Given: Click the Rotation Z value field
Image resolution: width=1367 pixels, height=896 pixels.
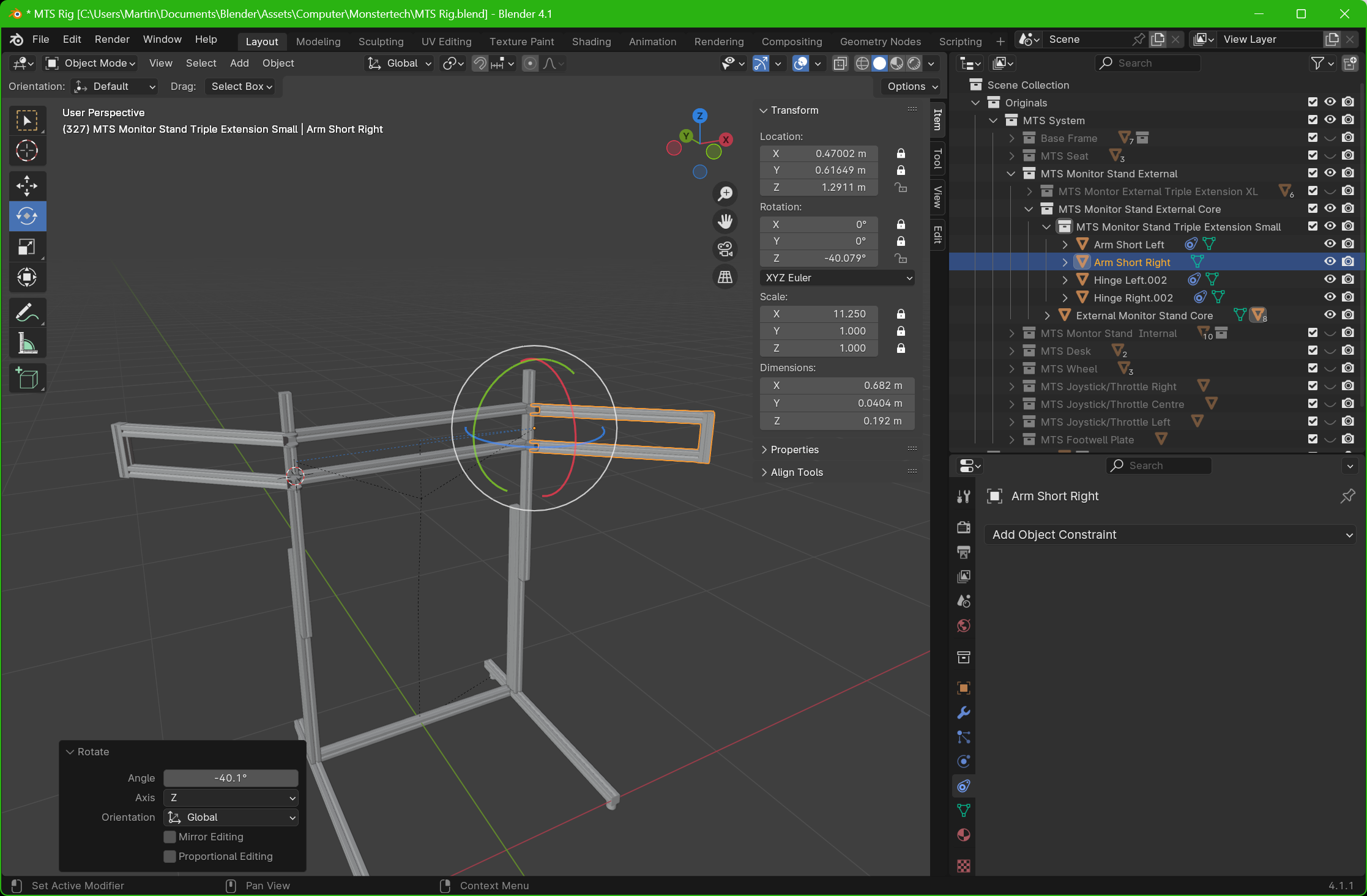Looking at the screenshot, I should (x=819, y=258).
